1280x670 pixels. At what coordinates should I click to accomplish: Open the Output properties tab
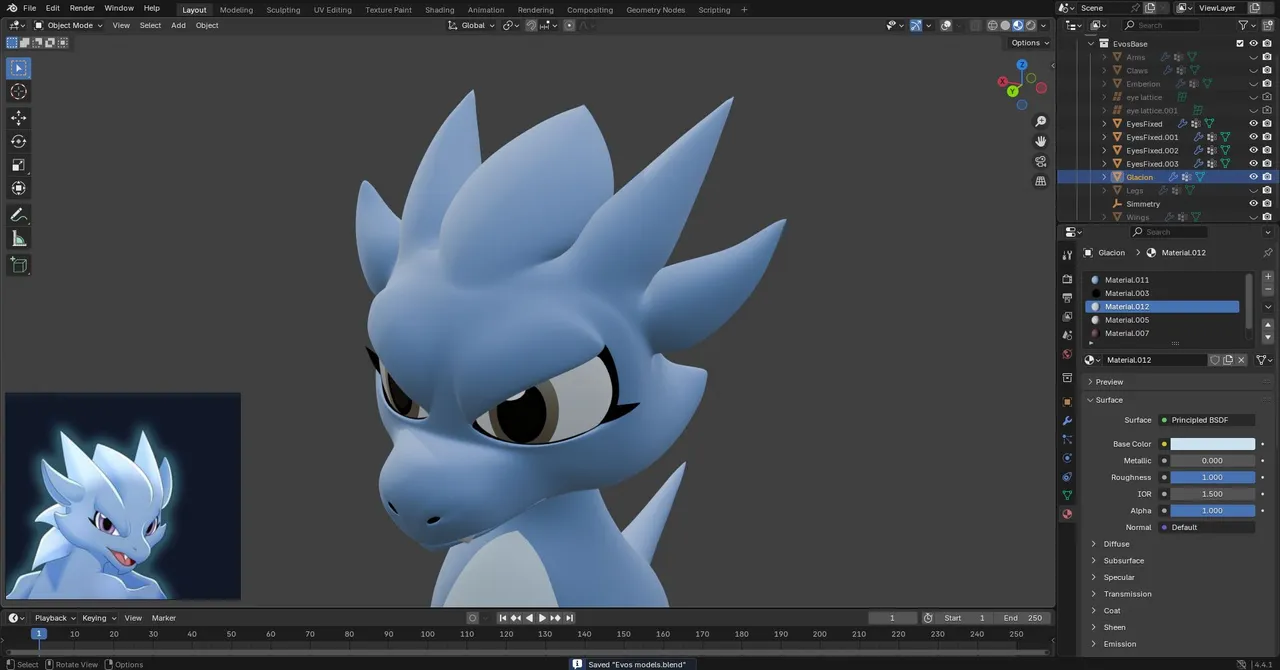1067,298
